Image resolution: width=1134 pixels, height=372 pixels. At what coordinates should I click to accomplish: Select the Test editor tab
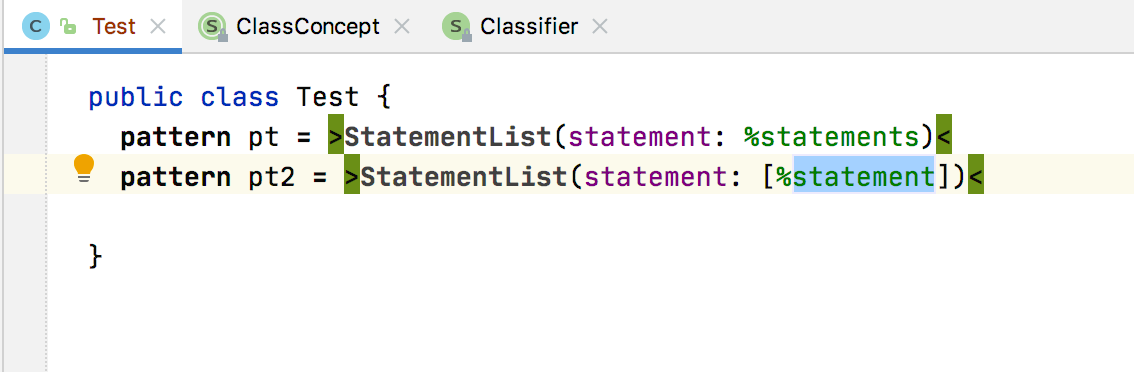pyautogui.click(x=114, y=27)
